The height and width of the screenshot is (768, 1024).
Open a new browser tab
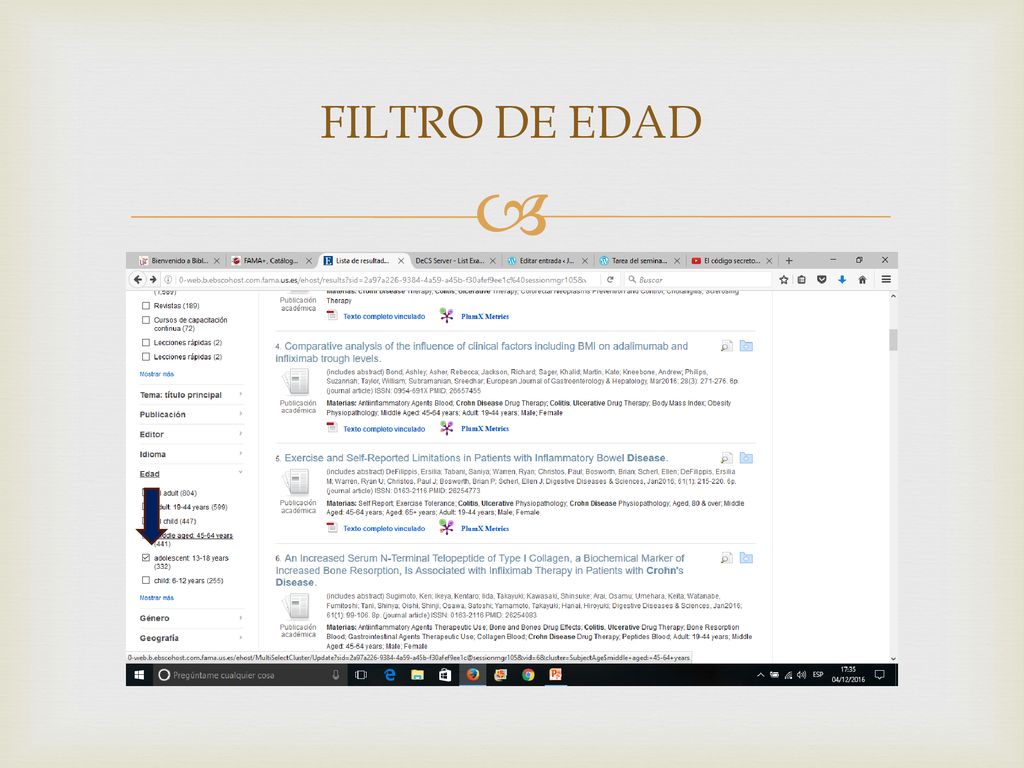(789, 261)
